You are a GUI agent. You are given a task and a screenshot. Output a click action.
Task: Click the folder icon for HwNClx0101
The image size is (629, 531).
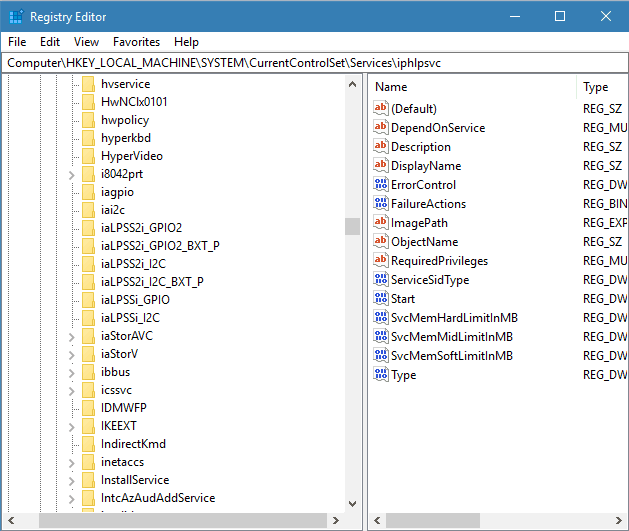point(88,102)
